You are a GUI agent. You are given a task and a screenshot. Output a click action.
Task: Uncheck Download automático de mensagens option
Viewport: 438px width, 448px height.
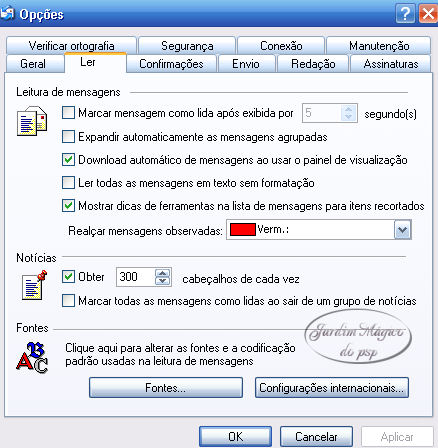[68, 160]
